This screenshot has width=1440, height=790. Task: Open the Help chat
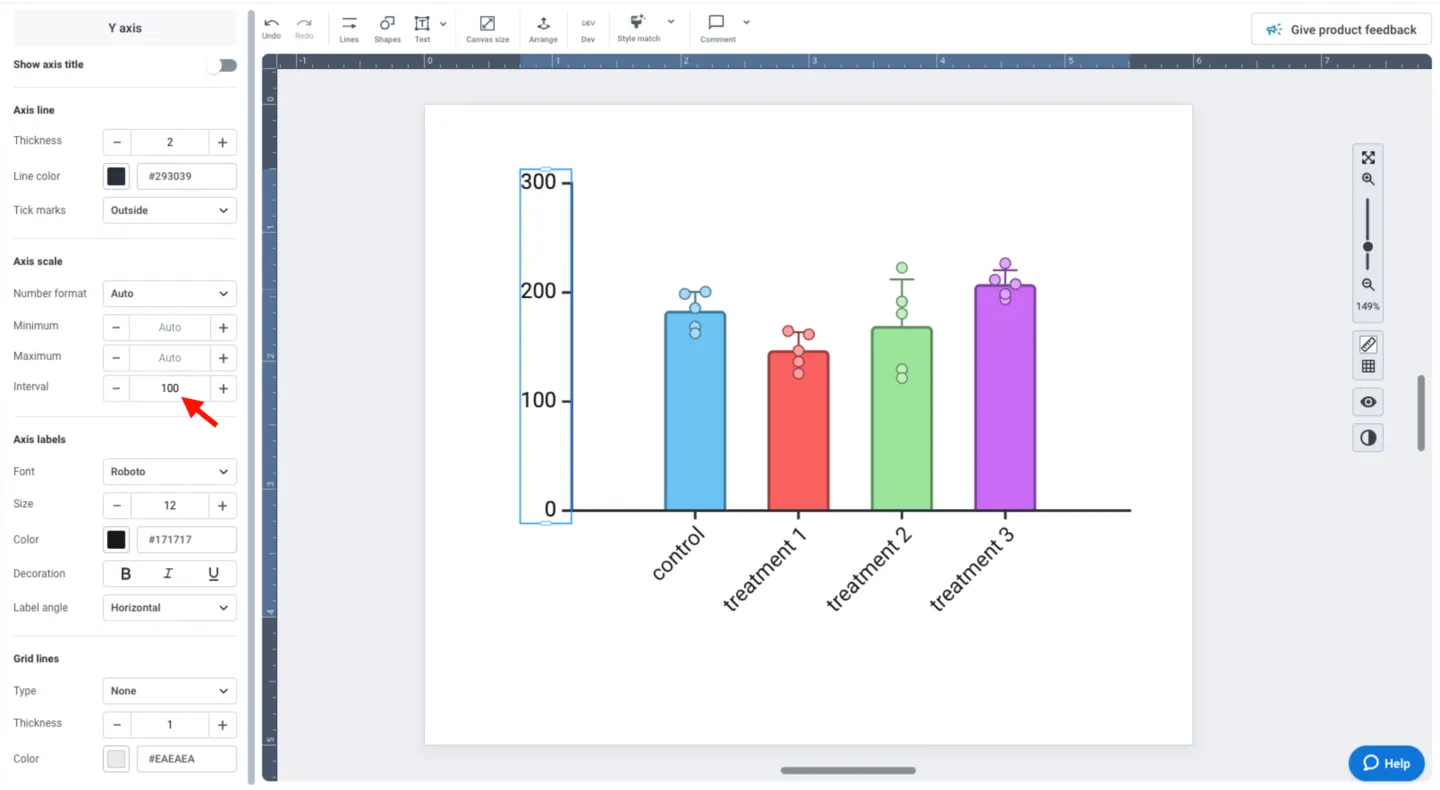pyautogui.click(x=1386, y=763)
